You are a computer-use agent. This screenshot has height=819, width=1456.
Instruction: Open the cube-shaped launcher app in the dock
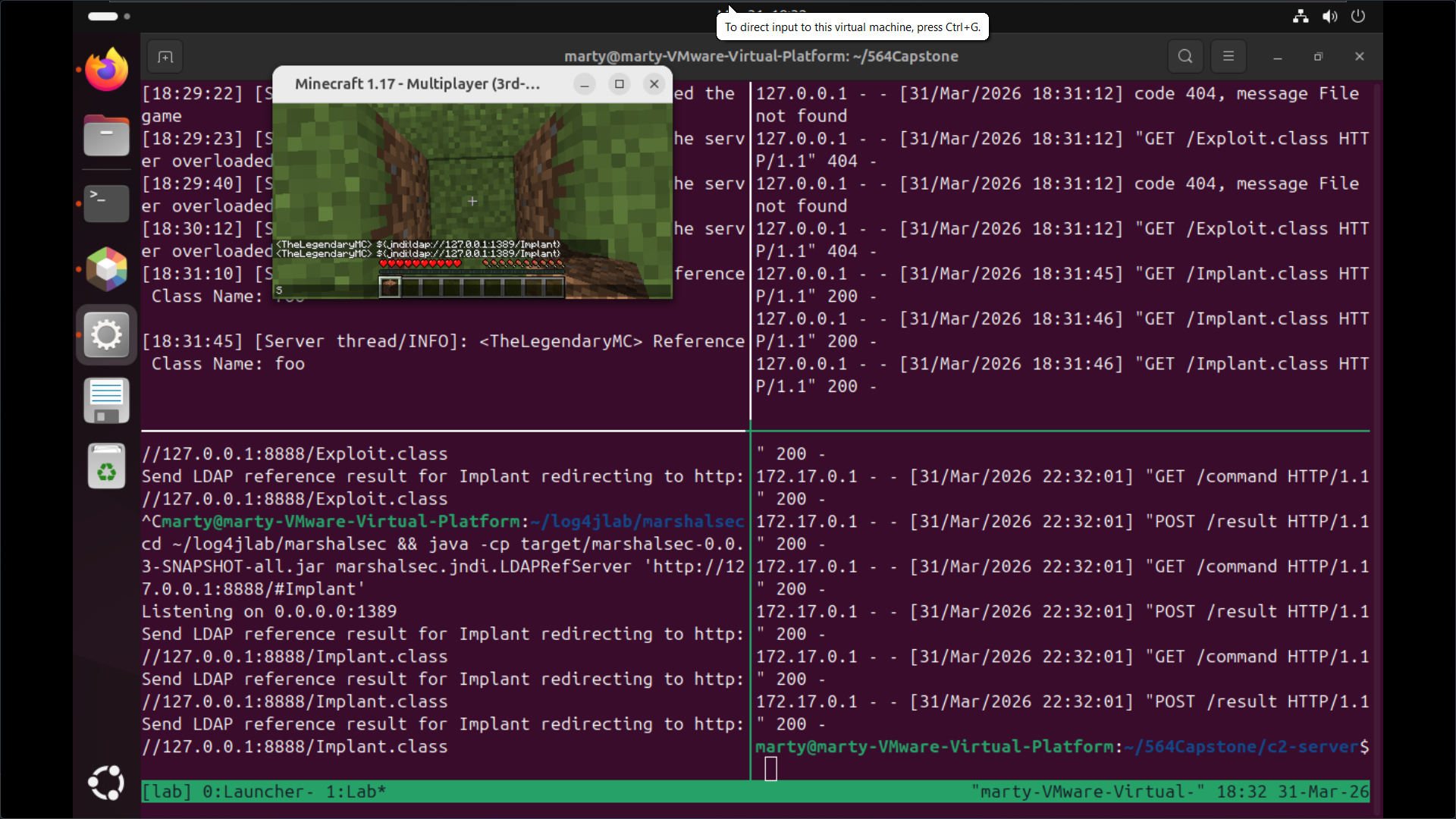(106, 268)
